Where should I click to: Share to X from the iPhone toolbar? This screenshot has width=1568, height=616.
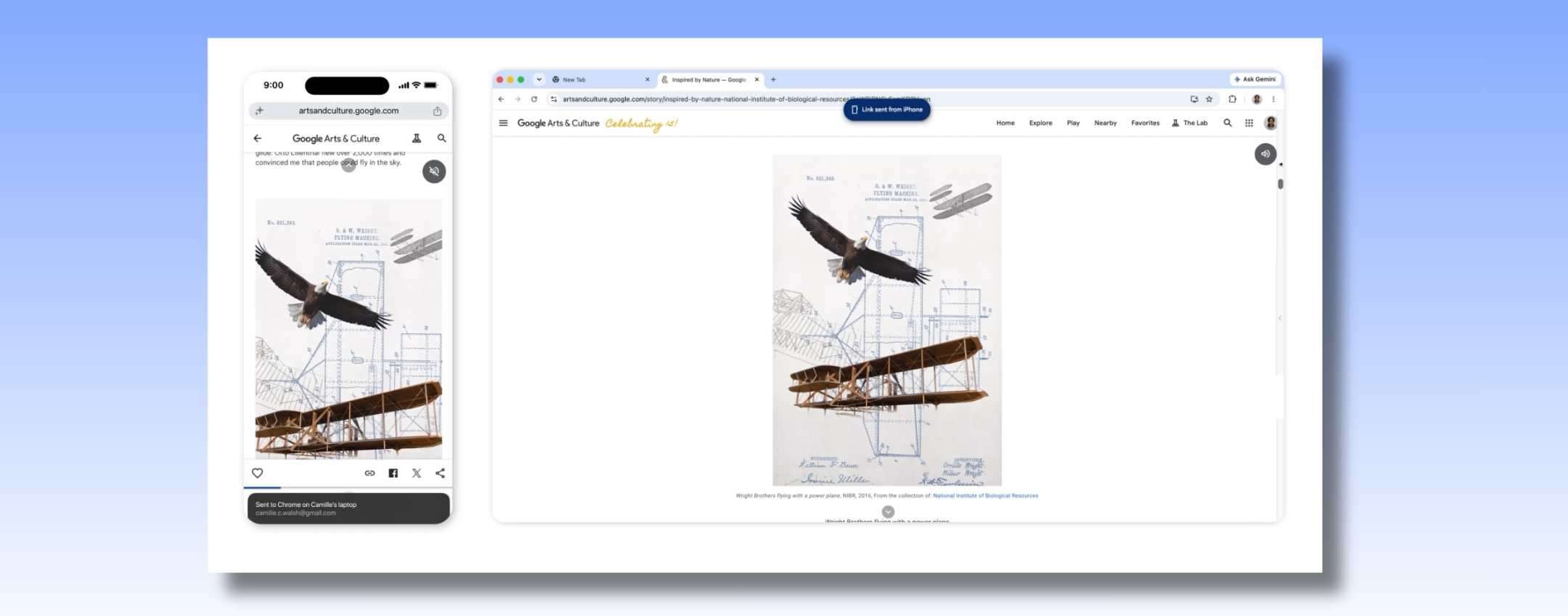(417, 473)
